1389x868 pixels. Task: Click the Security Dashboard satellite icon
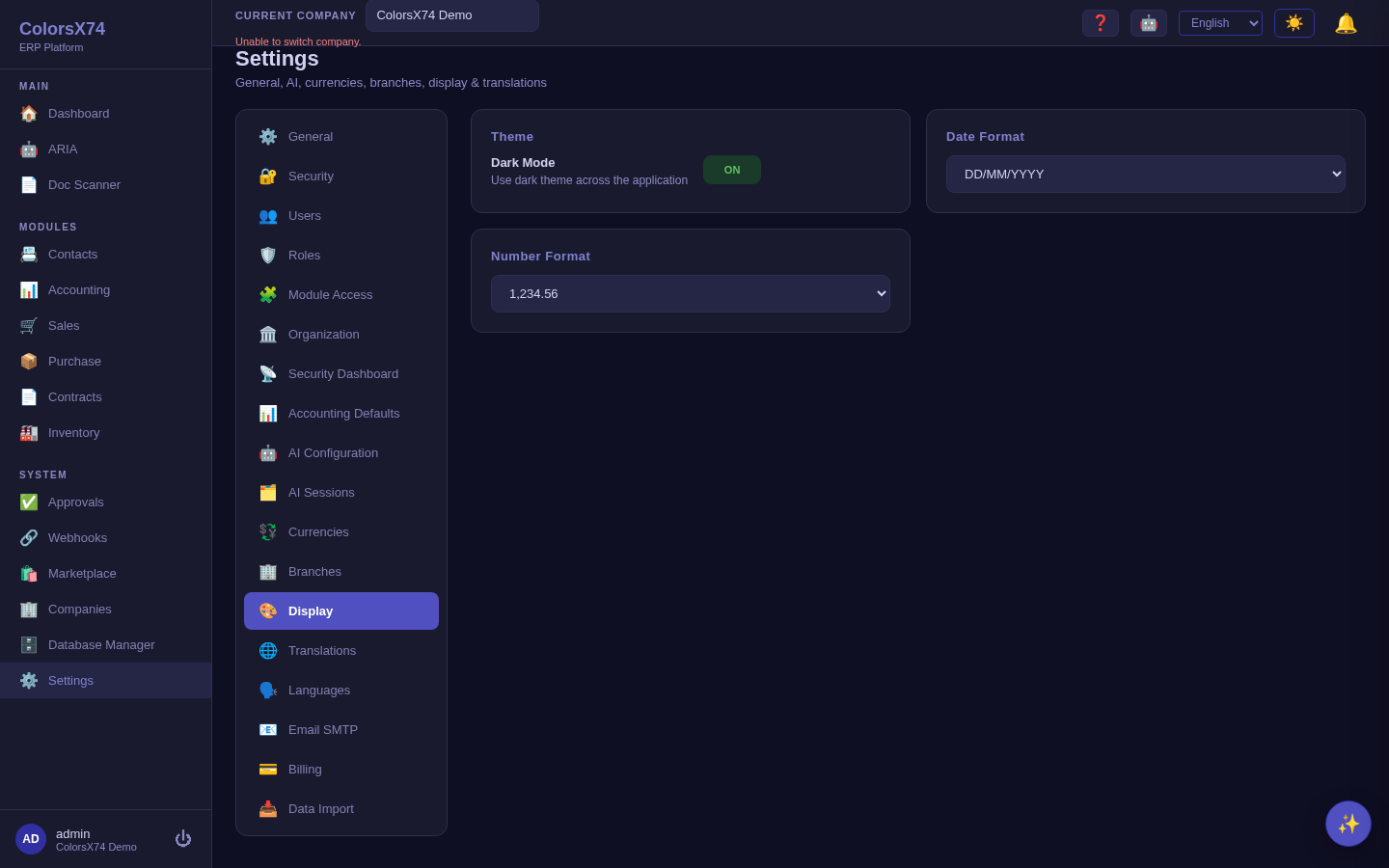268,374
